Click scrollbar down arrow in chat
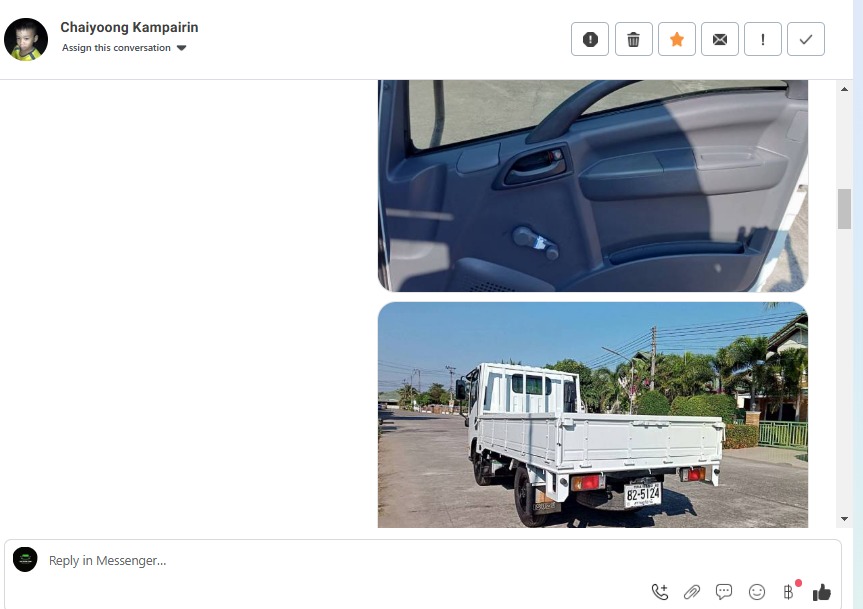Screen dimensions: 863x609 click(x=844, y=518)
